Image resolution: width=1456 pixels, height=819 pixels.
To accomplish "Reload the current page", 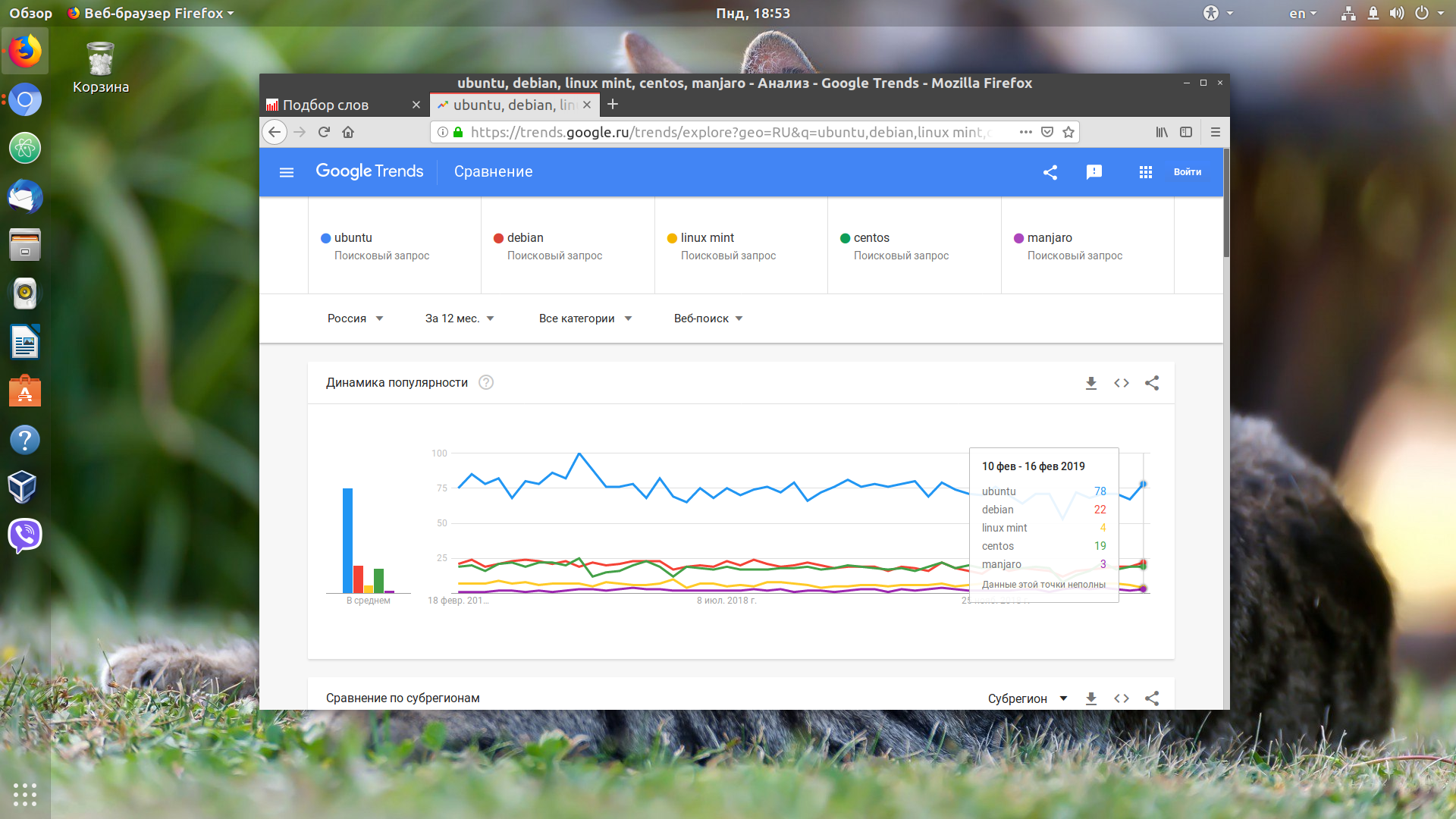I will tap(324, 132).
